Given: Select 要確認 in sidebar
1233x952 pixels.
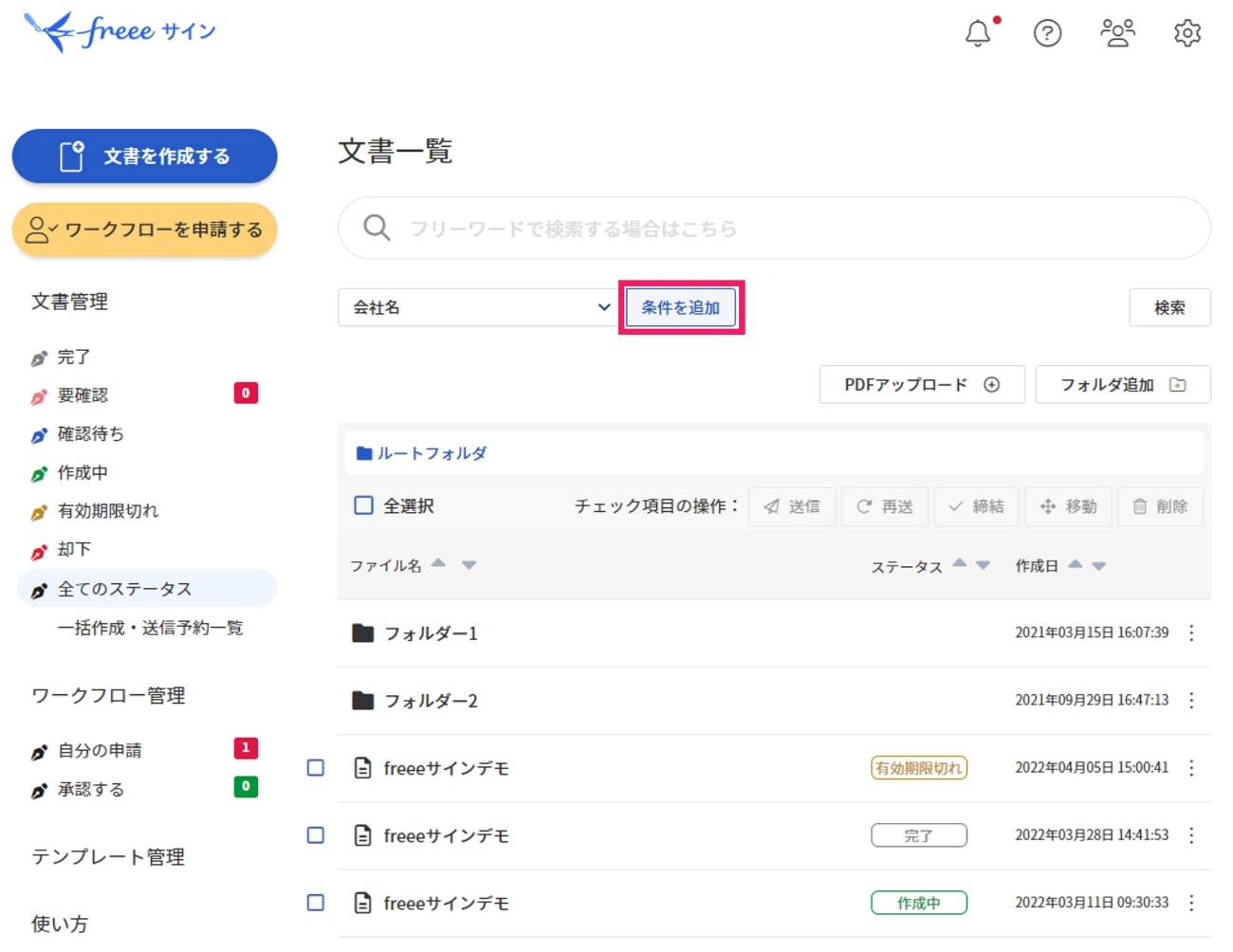Looking at the screenshot, I should click(x=83, y=395).
